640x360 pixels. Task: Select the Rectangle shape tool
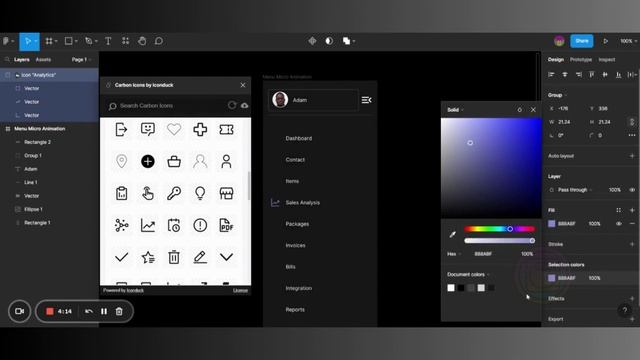pyautogui.click(x=69, y=41)
